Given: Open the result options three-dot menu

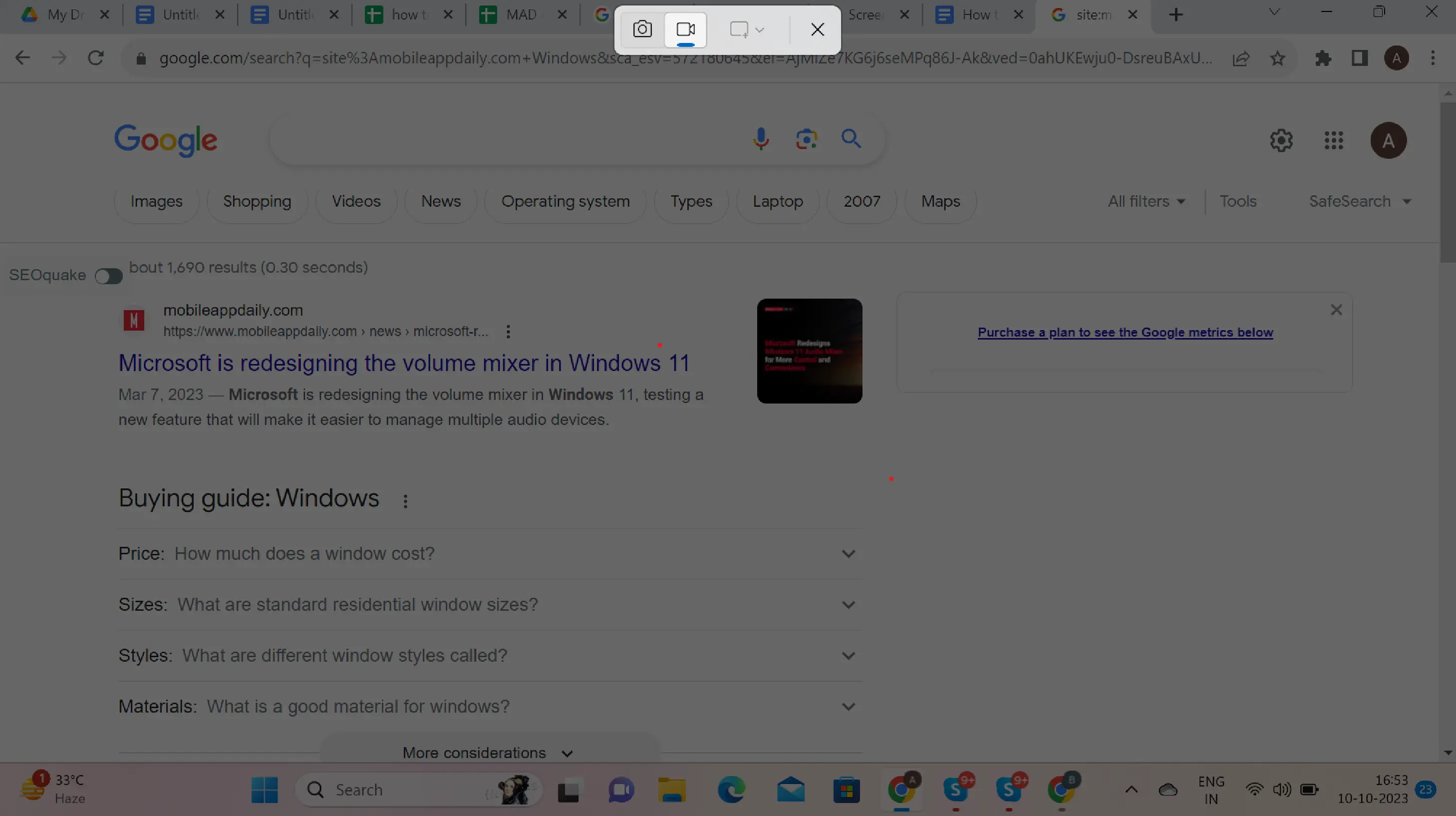Looking at the screenshot, I should coord(508,332).
